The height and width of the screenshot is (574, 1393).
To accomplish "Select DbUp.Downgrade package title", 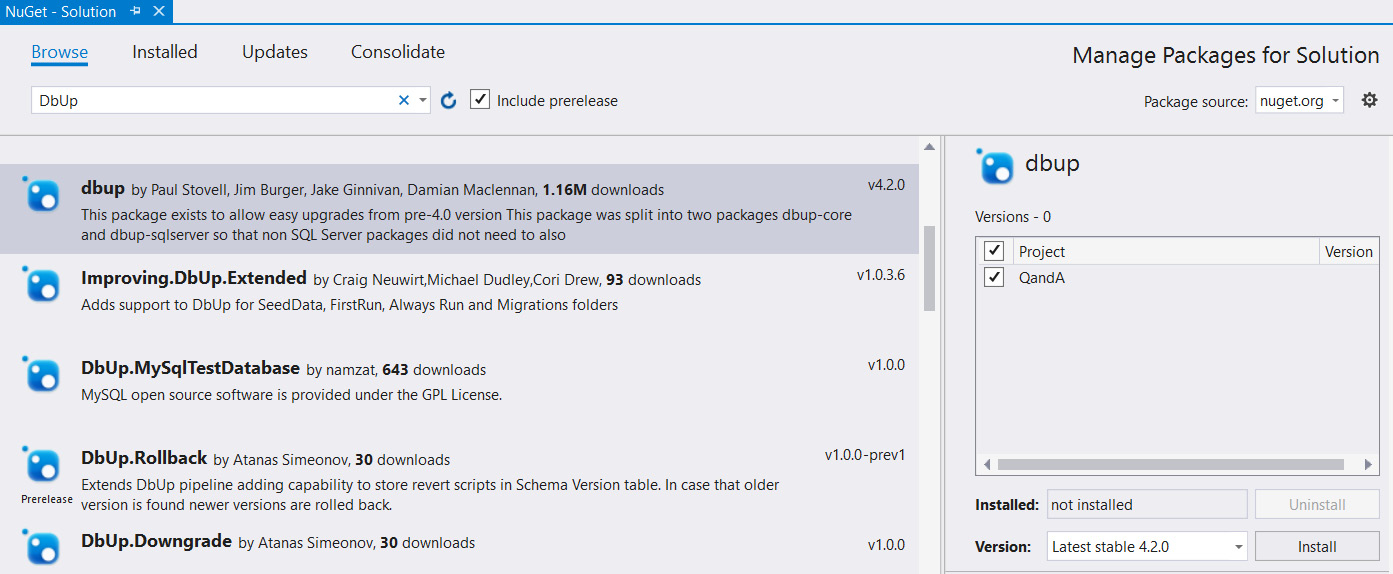I will [156, 541].
